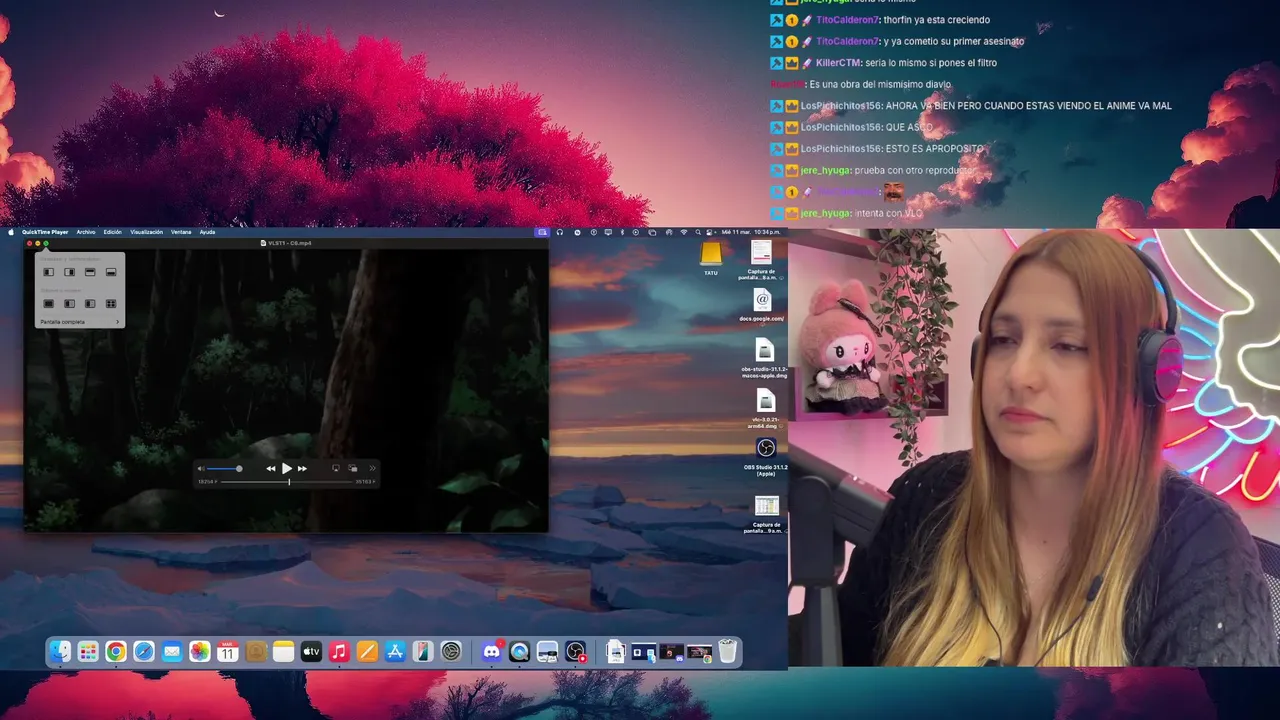Select obs-studio-31.1.2 dmg desktop file
The image size is (1280, 720).
[765, 356]
